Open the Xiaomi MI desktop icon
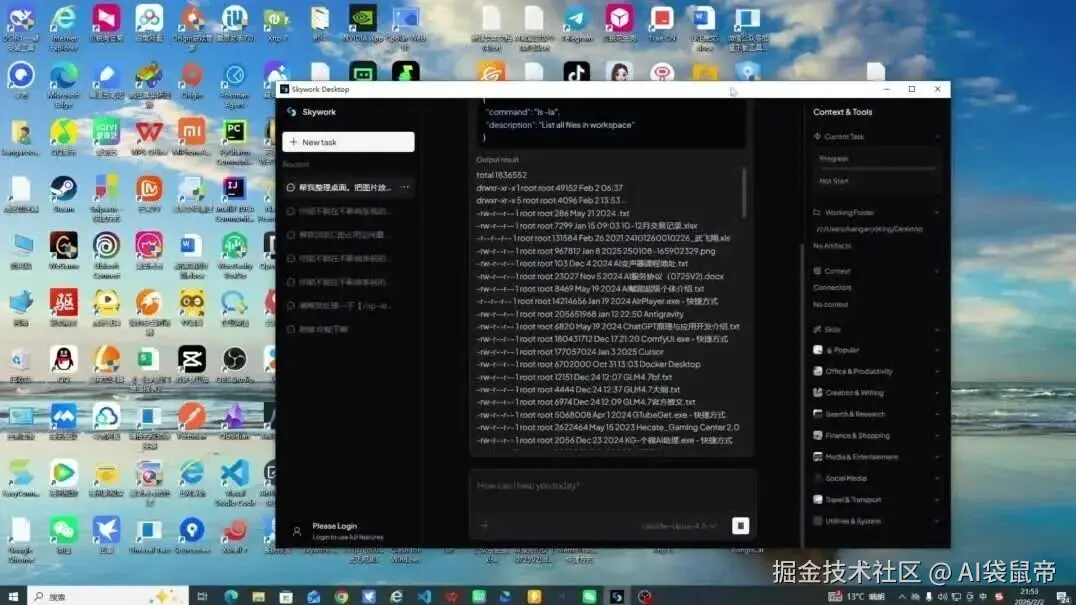Screen dimensions: 1076x605 click(x=191, y=138)
